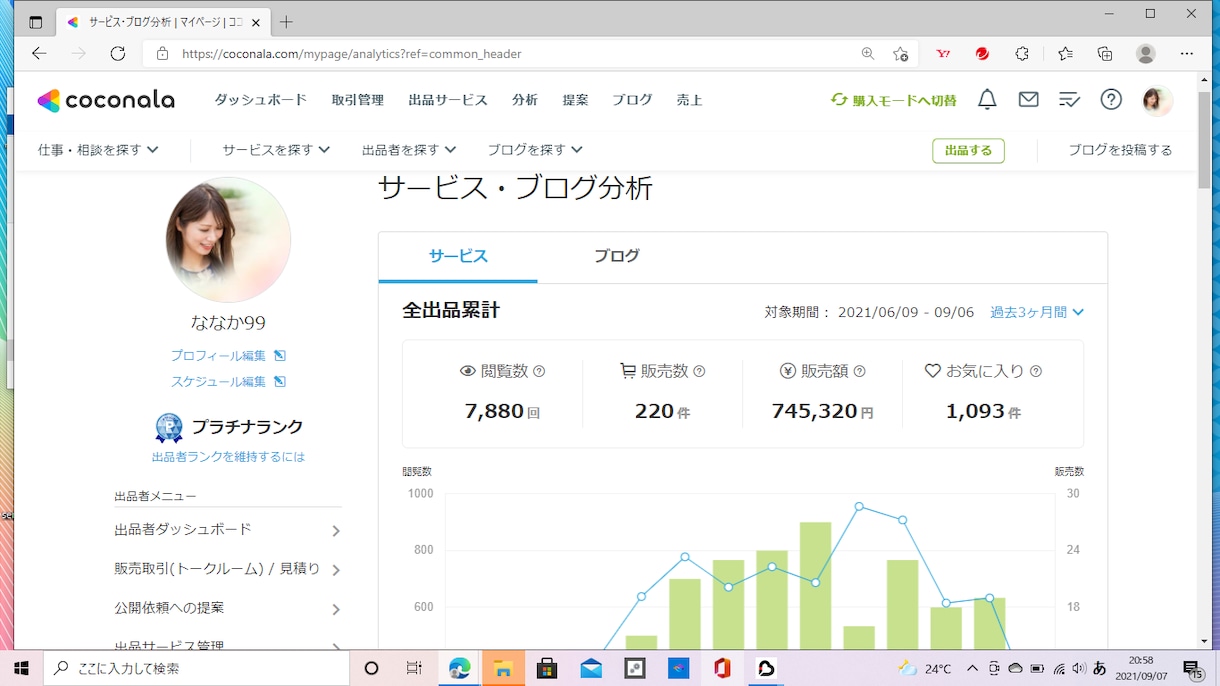This screenshot has width=1220, height=686.
Task: Click the site lock icon in address bar
Action: pyautogui.click(x=162, y=53)
